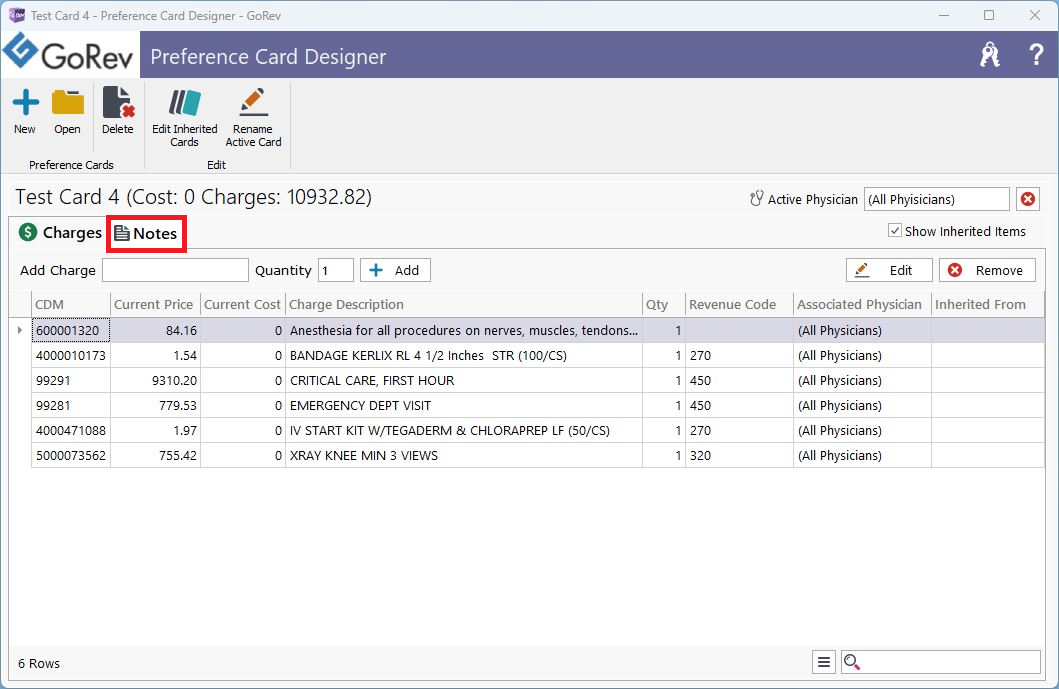Image resolution: width=1059 pixels, height=689 pixels.
Task: Expand the row indicator for CDM 600001320
Action: click(x=20, y=330)
